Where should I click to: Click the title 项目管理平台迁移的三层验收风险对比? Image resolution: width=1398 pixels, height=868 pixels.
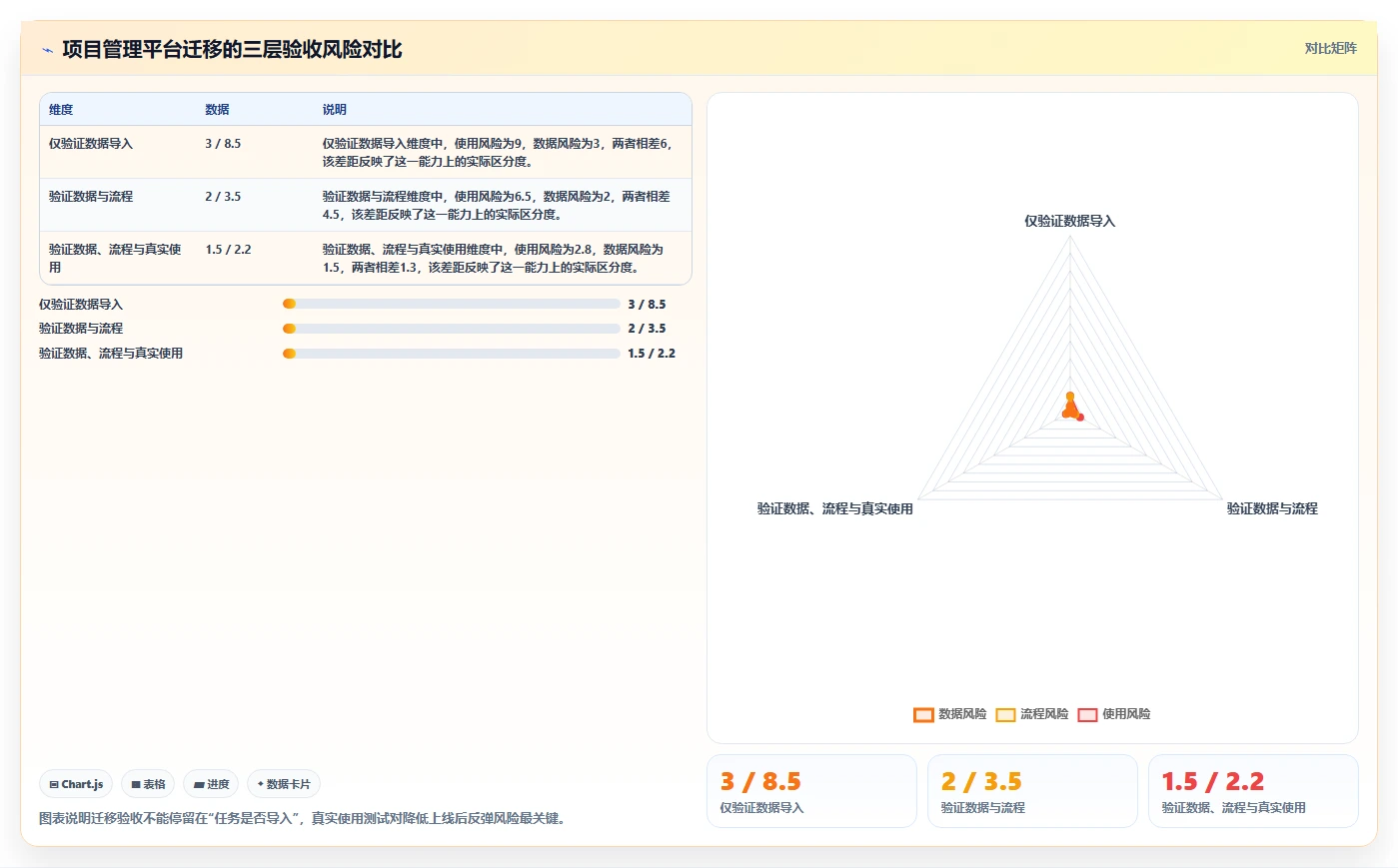pos(232,49)
